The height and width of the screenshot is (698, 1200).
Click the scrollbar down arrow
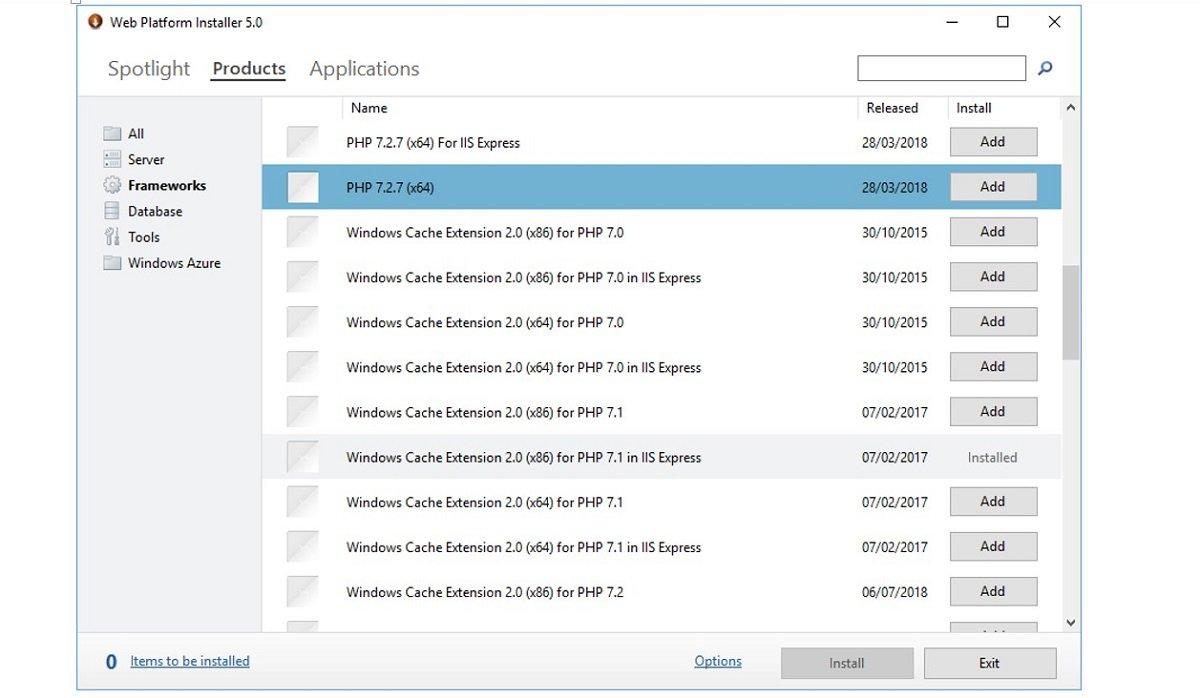pos(1071,623)
